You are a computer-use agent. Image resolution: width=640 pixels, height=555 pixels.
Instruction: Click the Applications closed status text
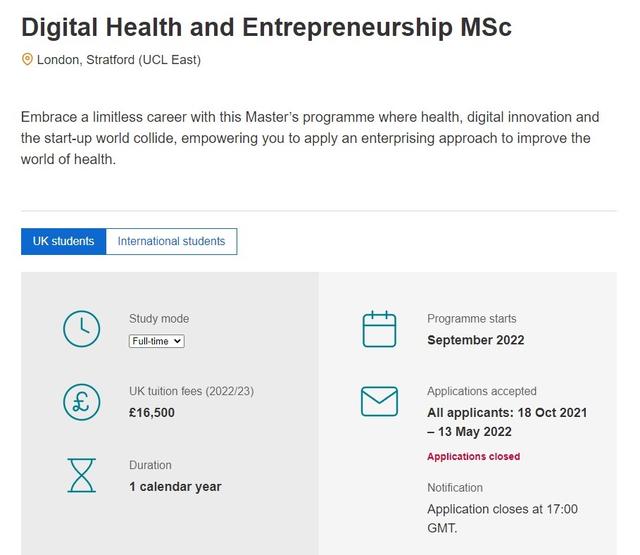point(473,456)
